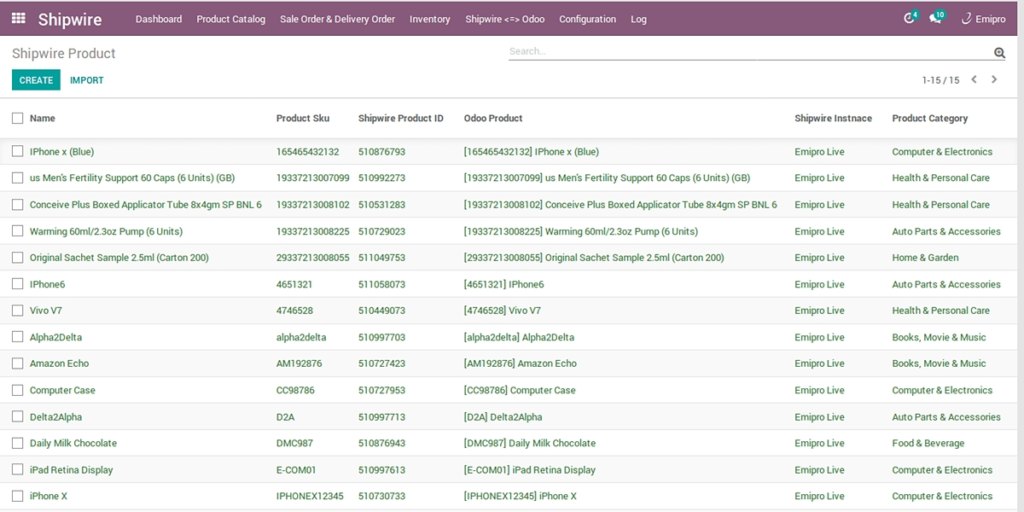The width and height of the screenshot is (1024, 512).
Task: Click the Create button
Action: click(x=36, y=80)
